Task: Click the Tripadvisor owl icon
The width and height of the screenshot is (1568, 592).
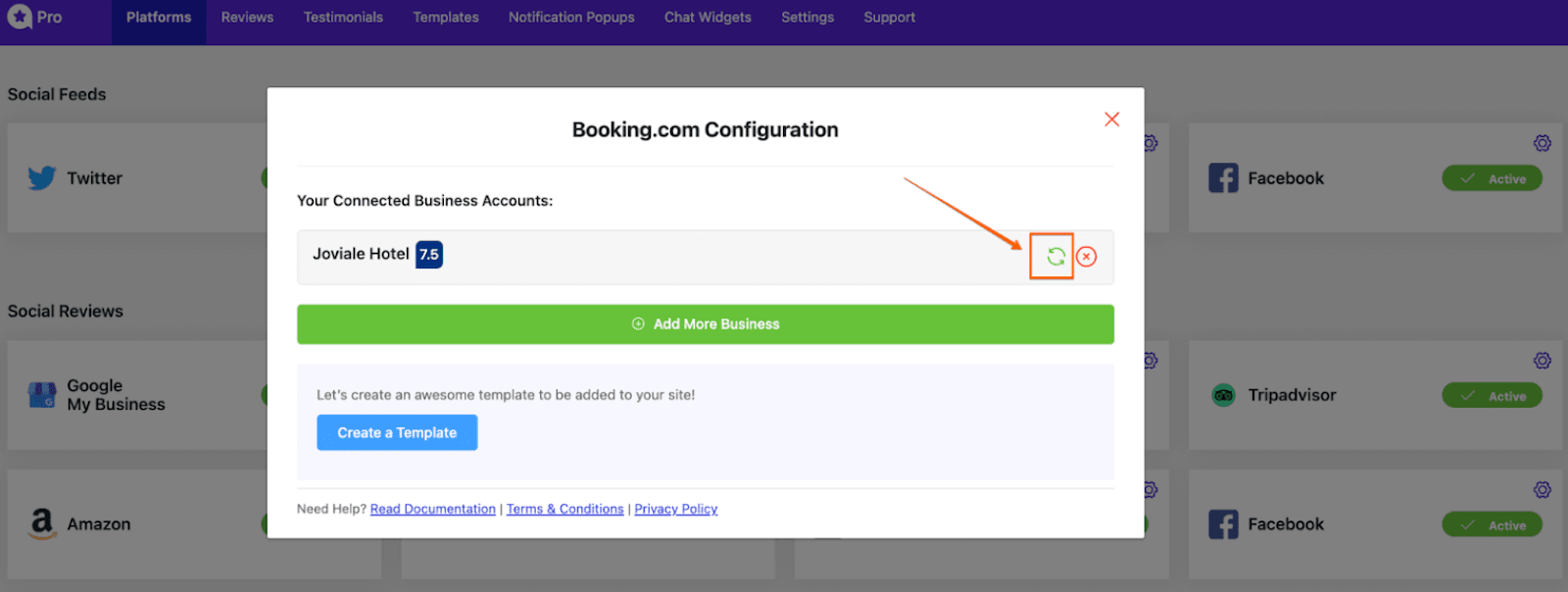Action: point(1223,396)
